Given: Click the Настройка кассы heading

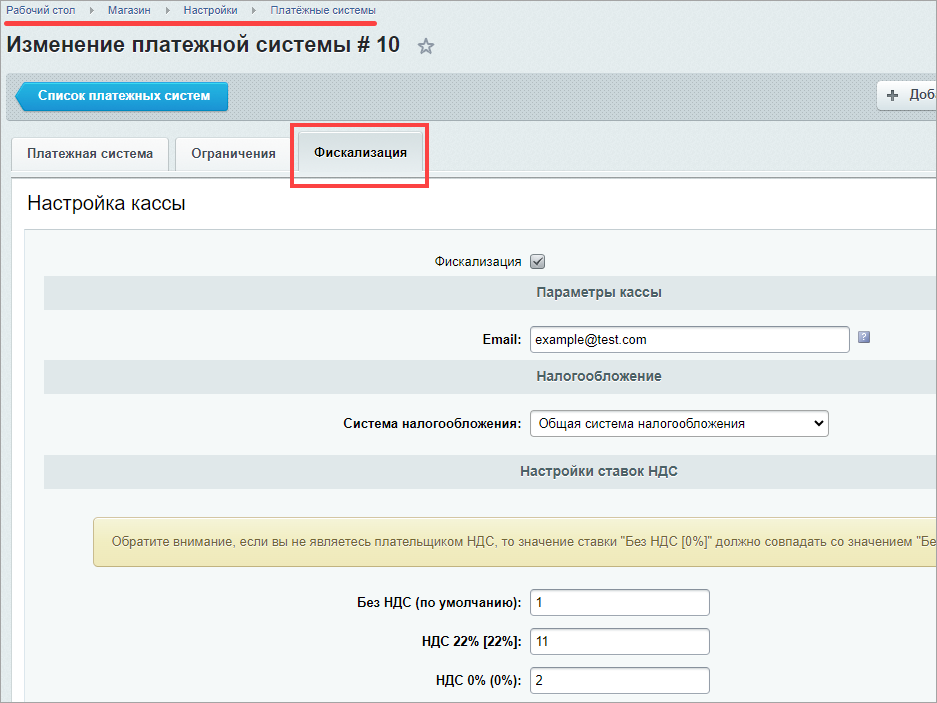Looking at the screenshot, I should [106, 204].
